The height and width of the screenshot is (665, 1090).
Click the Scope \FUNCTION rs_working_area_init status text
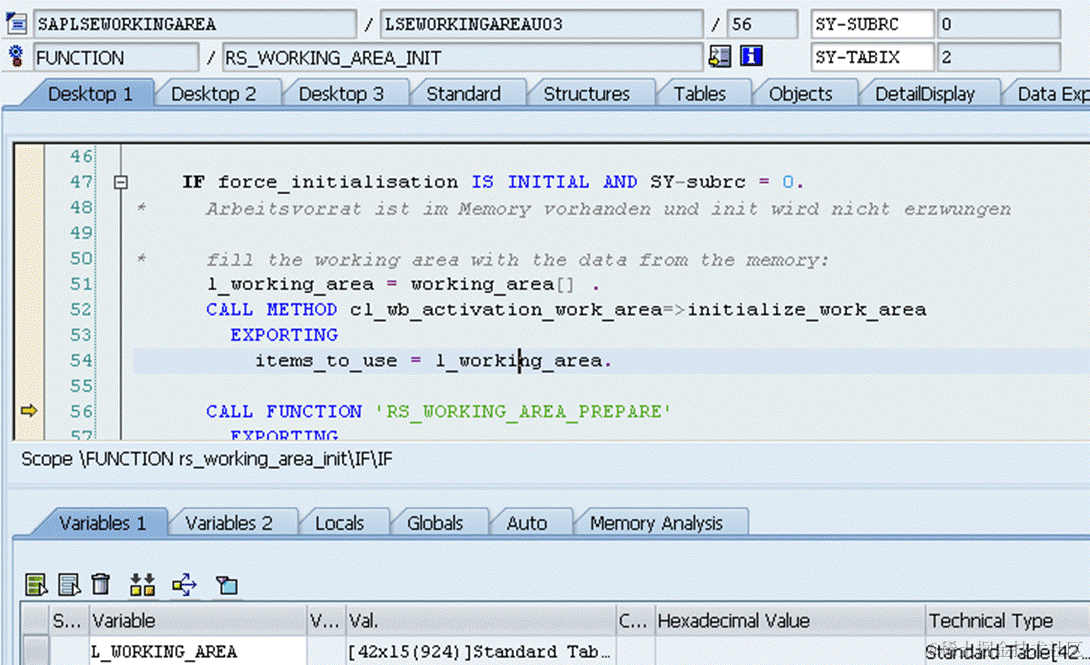pyautogui.click(x=206, y=459)
